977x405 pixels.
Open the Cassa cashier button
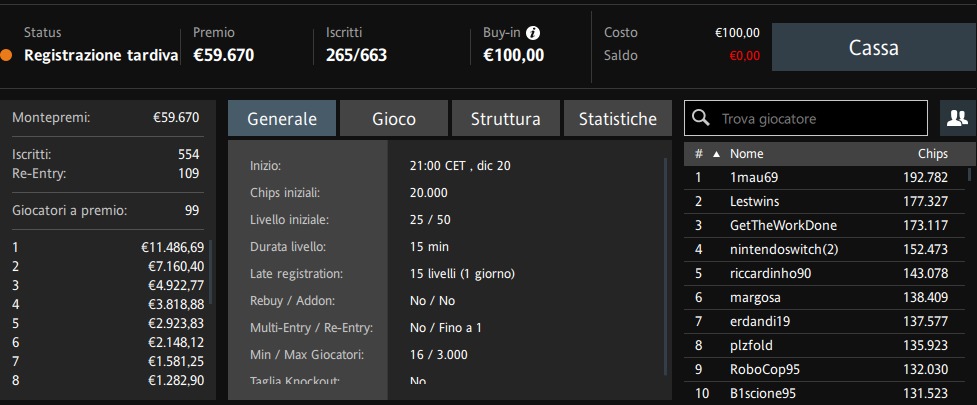pyautogui.click(x=874, y=47)
